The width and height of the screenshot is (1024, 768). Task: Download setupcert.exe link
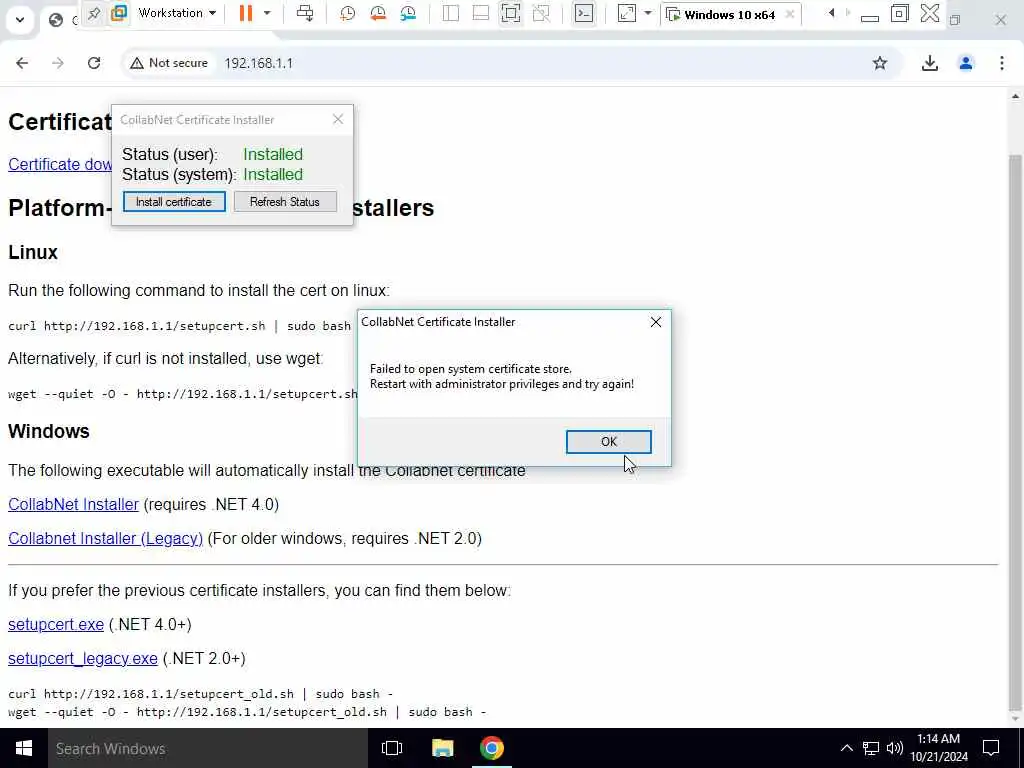pyautogui.click(x=56, y=624)
